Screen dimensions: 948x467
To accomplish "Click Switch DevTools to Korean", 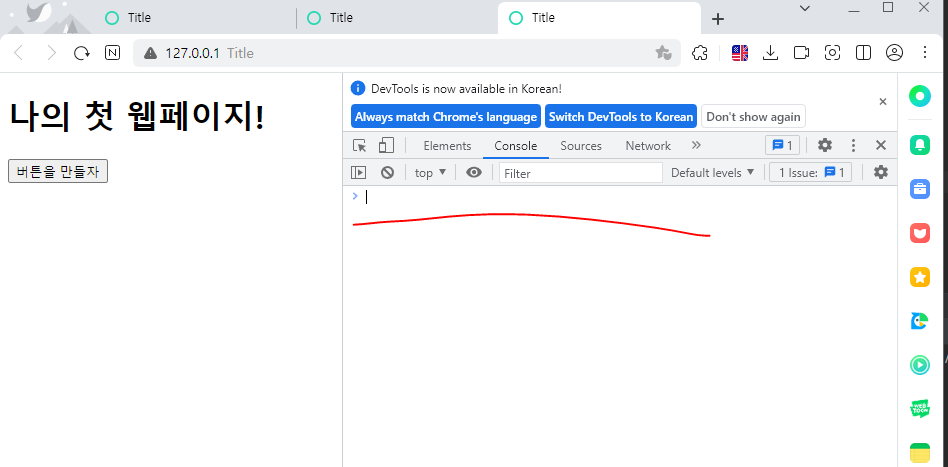I will point(621,117).
